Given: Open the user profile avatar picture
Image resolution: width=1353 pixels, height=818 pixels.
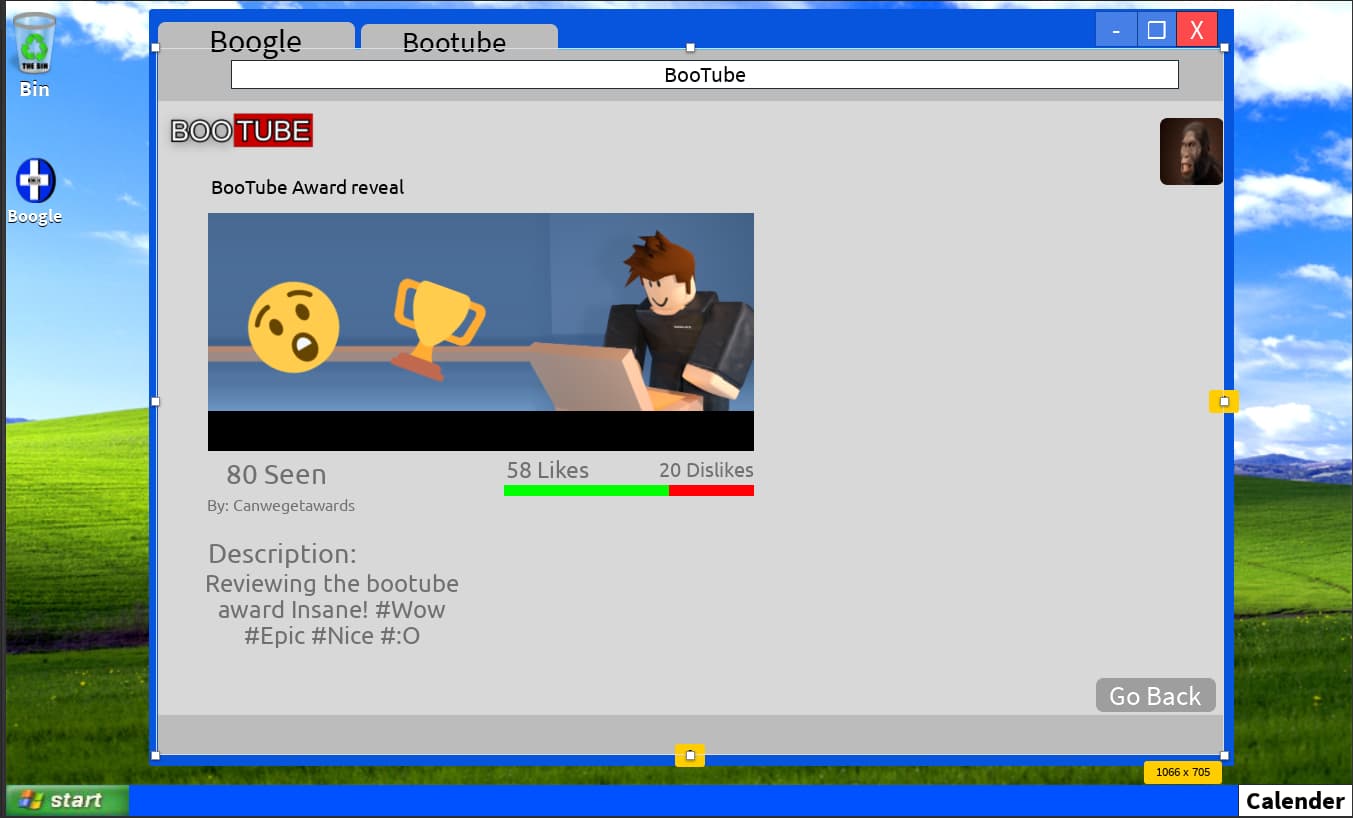Looking at the screenshot, I should [1191, 151].
